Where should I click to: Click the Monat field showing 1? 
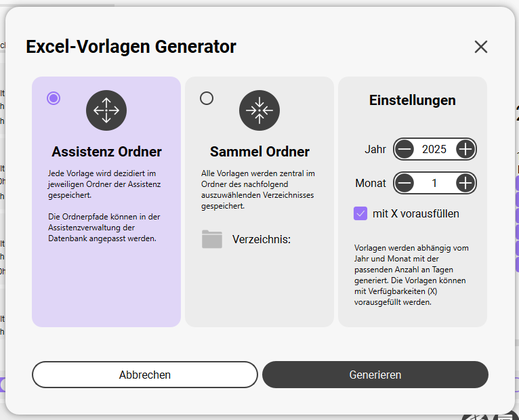[x=434, y=183]
